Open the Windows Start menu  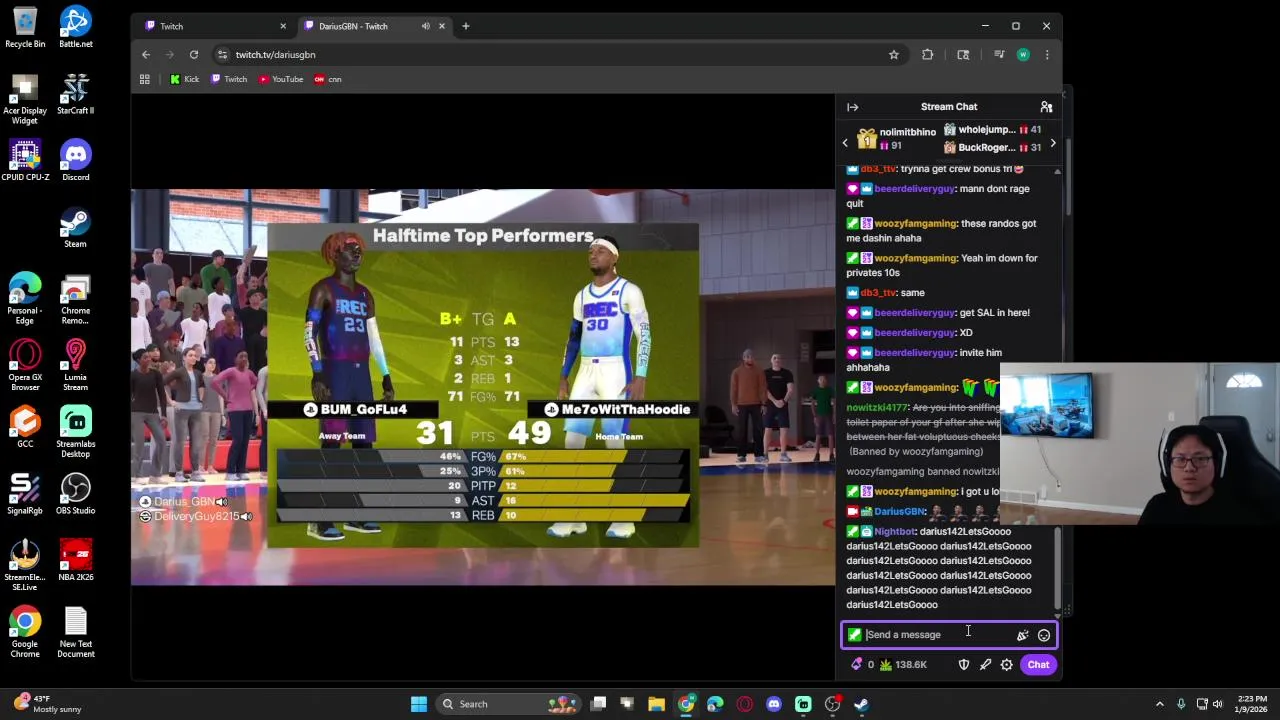(419, 704)
